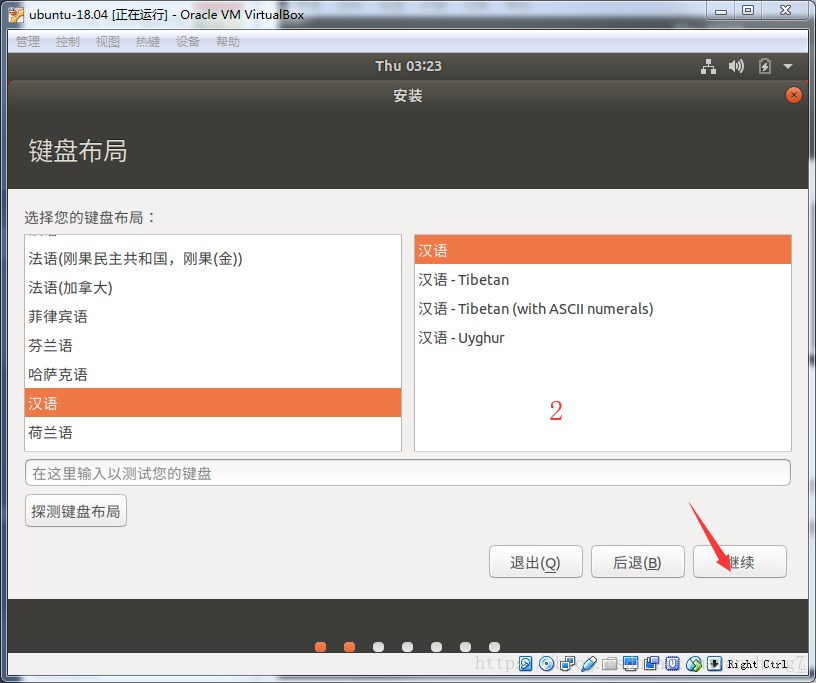The height and width of the screenshot is (683, 816).
Task: Click the VirtualBox window title bar icon
Action: 16,14
